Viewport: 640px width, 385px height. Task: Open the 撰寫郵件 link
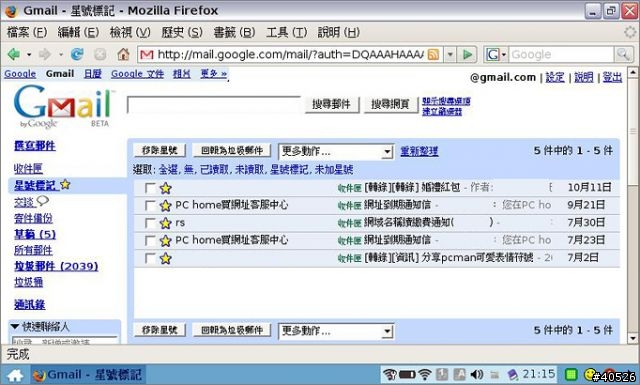click(35, 145)
